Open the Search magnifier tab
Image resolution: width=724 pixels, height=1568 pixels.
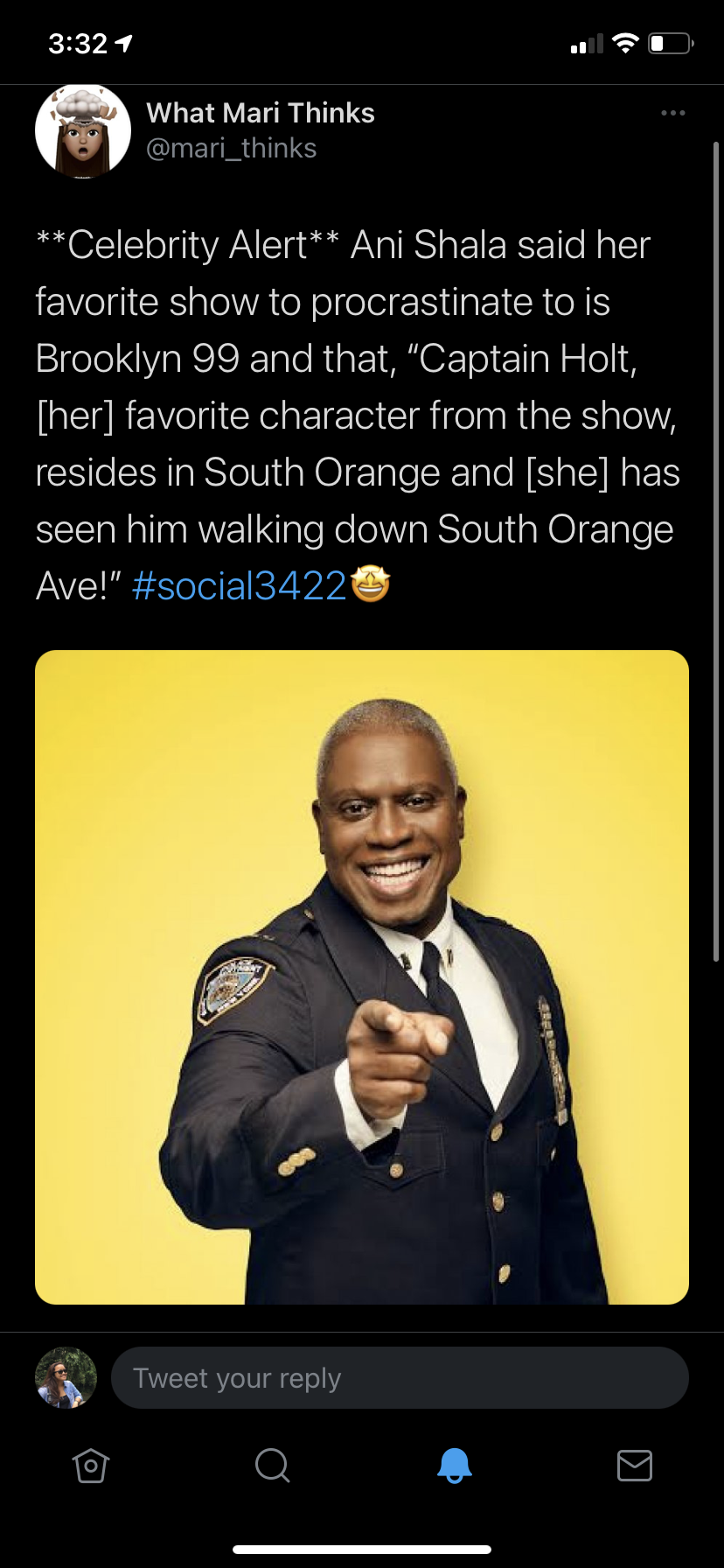pyautogui.click(x=272, y=1465)
